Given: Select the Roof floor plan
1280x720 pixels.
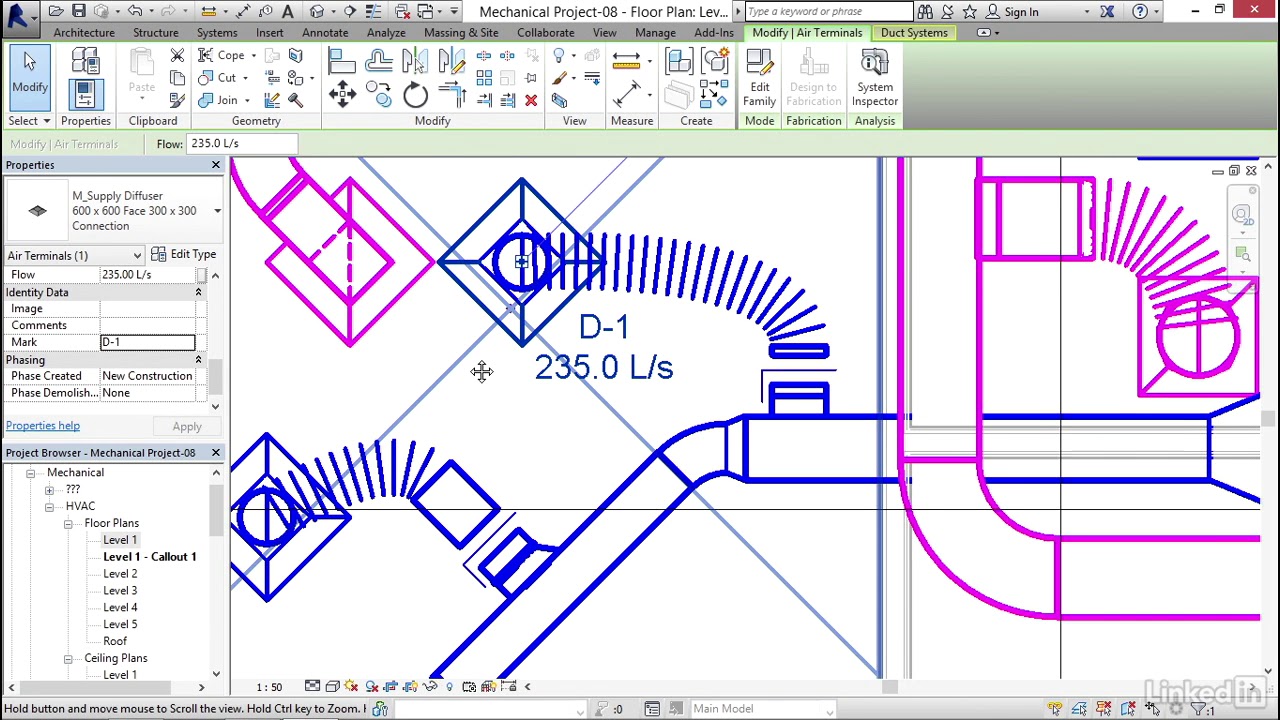Looking at the screenshot, I should pos(115,641).
